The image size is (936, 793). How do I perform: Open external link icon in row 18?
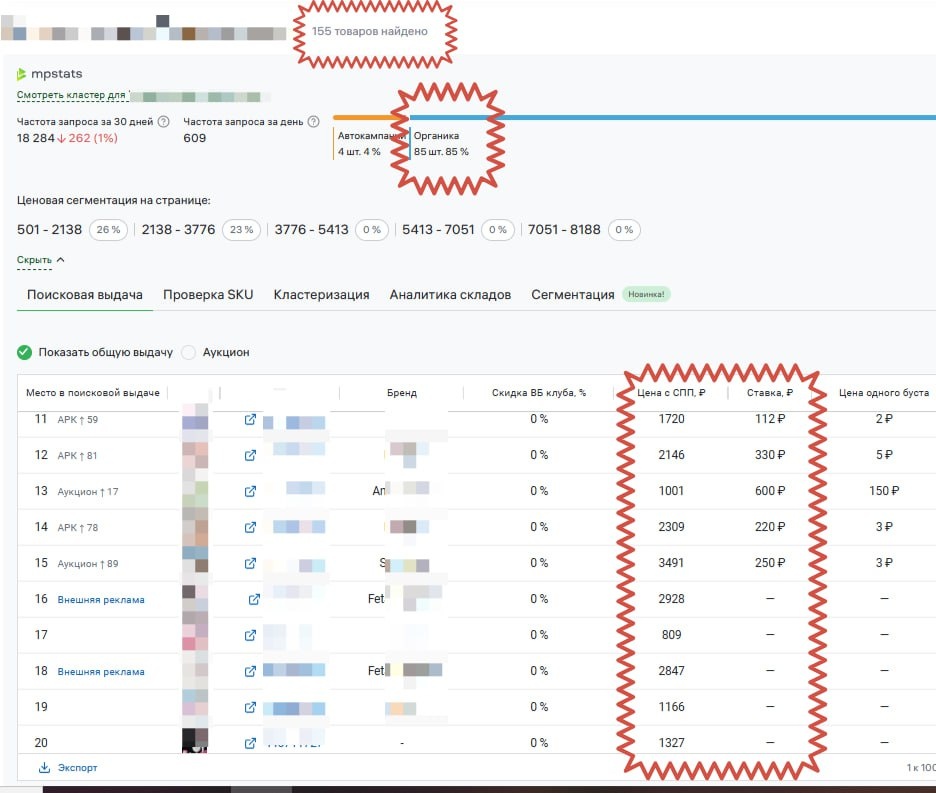pyautogui.click(x=250, y=671)
